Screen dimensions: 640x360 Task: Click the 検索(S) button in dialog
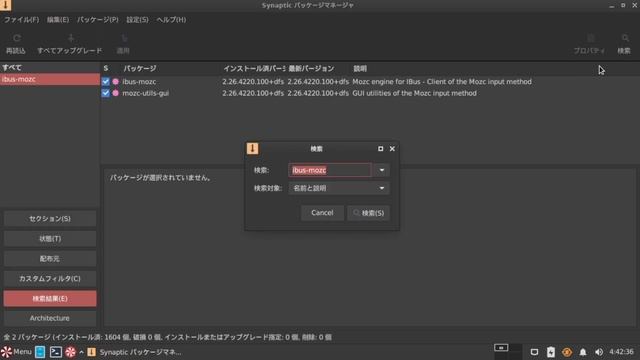click(368, 213)
